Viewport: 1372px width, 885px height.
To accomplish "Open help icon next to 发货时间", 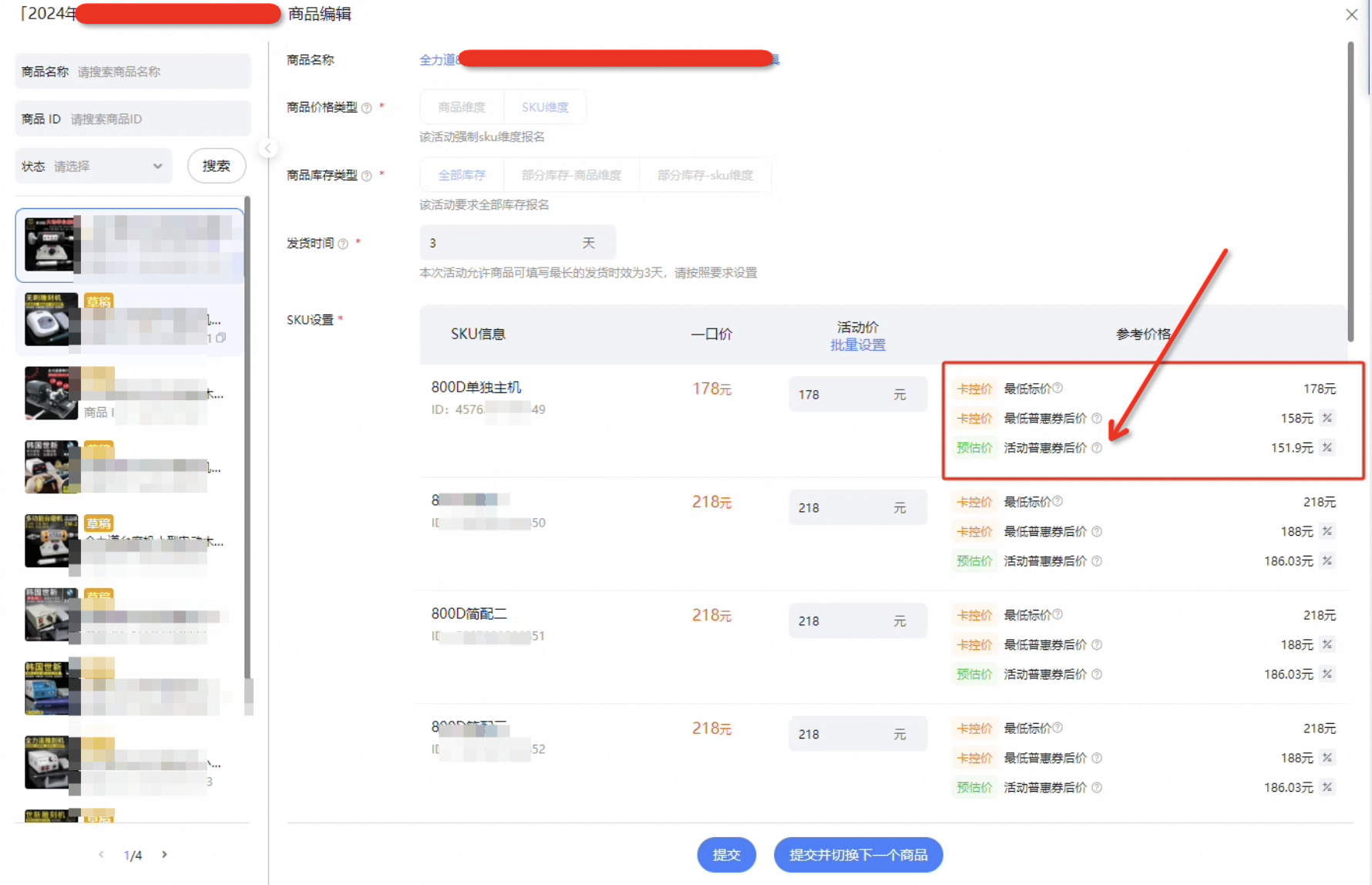I will (343, 244).
